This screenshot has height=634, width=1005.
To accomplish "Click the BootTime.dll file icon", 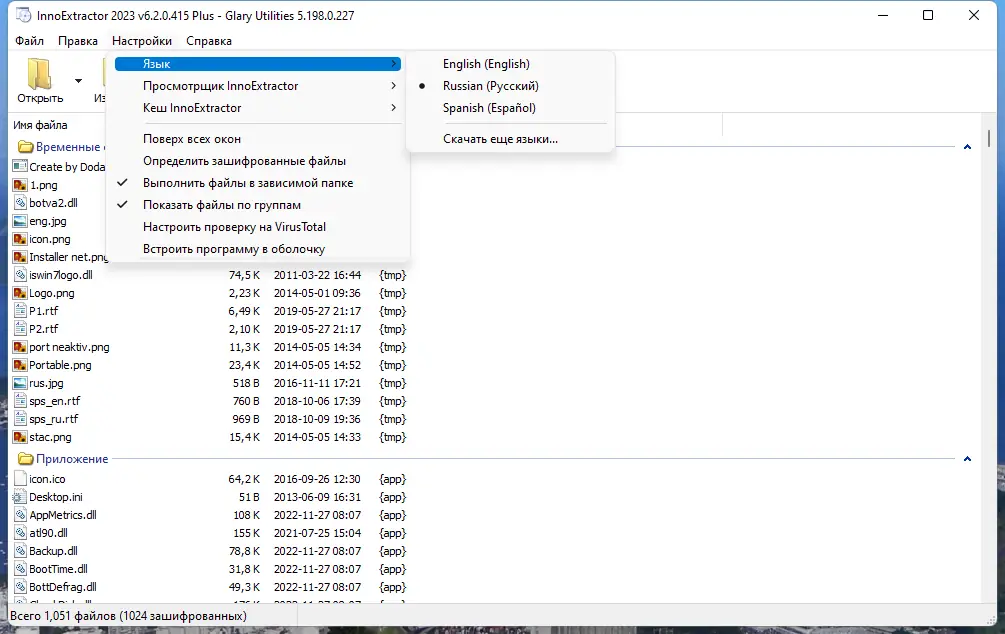I will [x=20, y=569].
